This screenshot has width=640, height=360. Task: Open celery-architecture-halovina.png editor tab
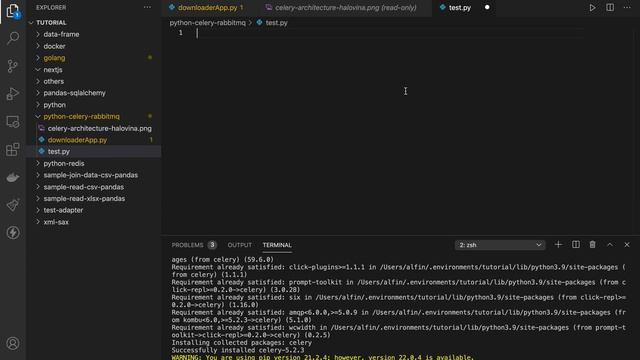(345, 7)
